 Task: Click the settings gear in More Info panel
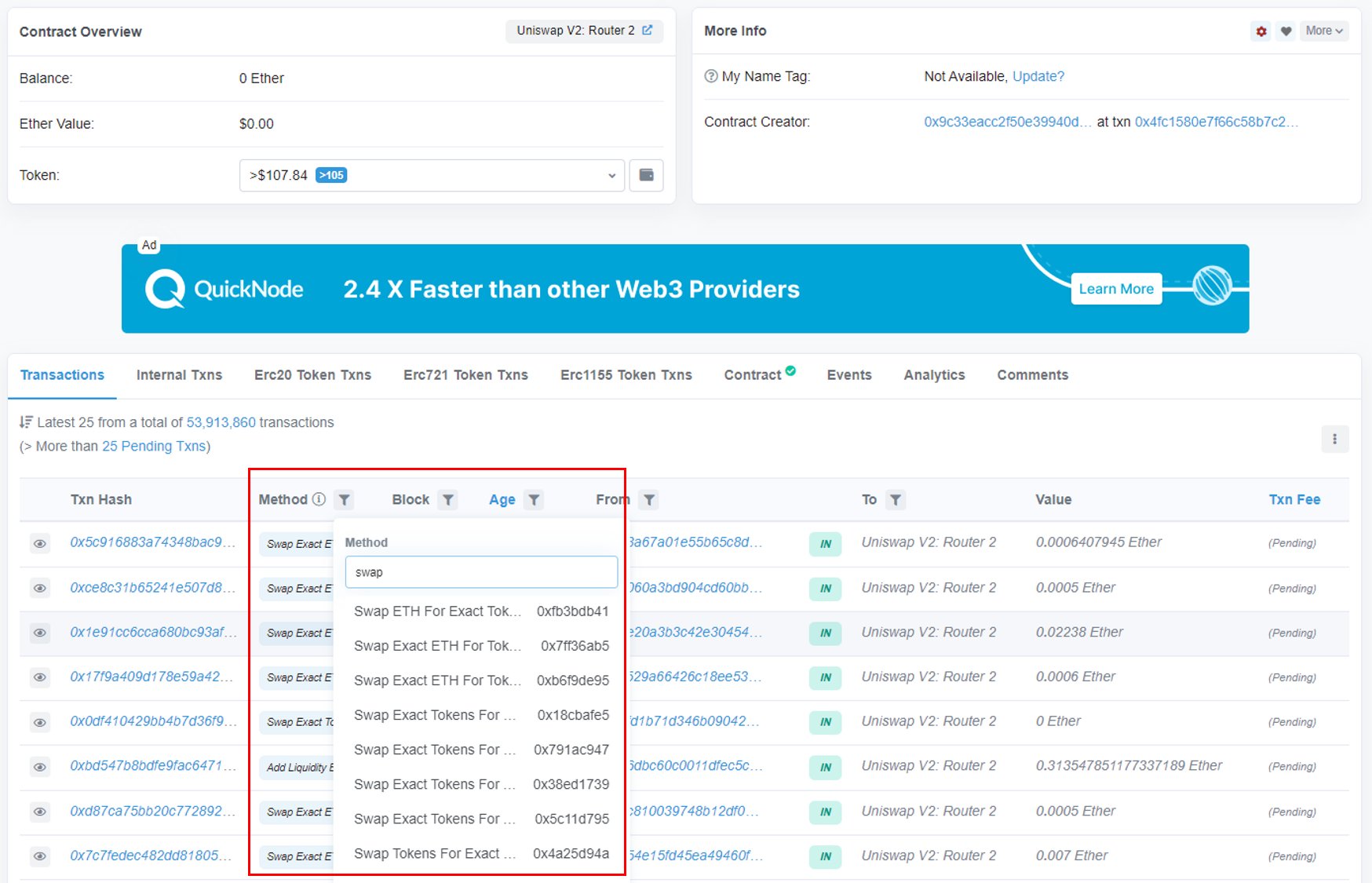1261,31
